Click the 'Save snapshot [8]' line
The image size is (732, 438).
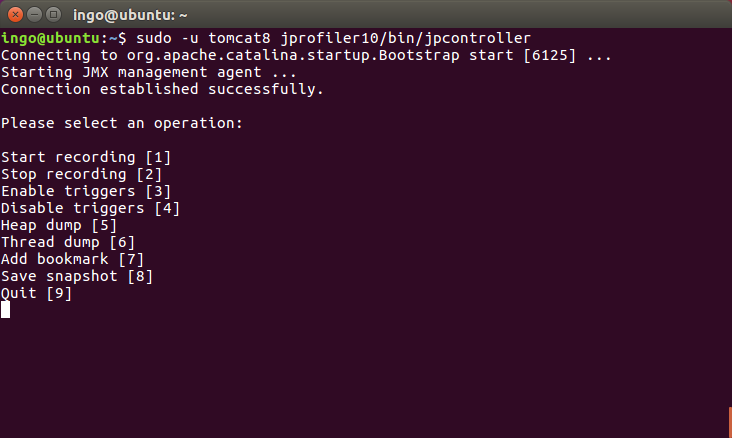tap(77, 276)
